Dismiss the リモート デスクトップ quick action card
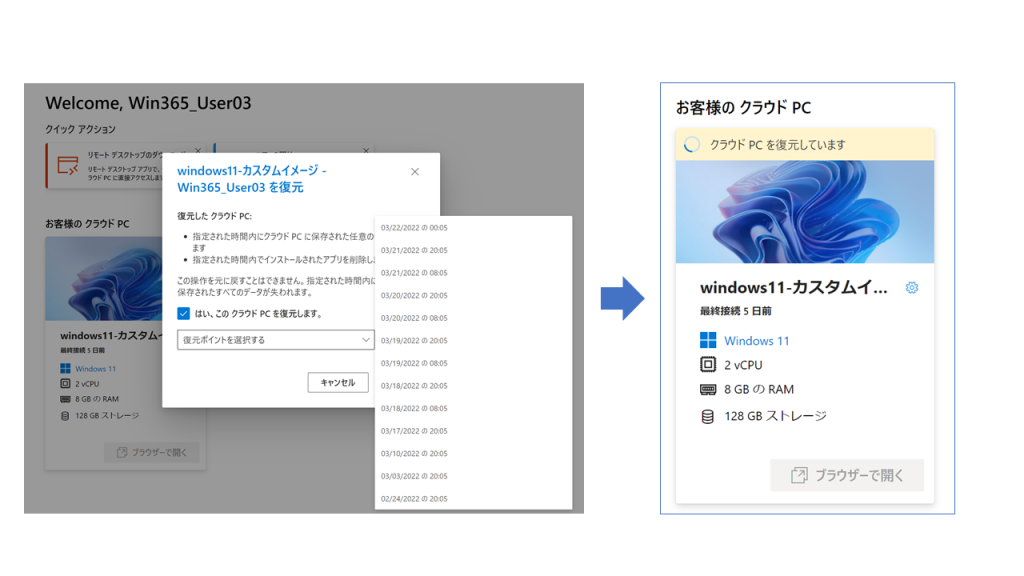 (199, 151)
